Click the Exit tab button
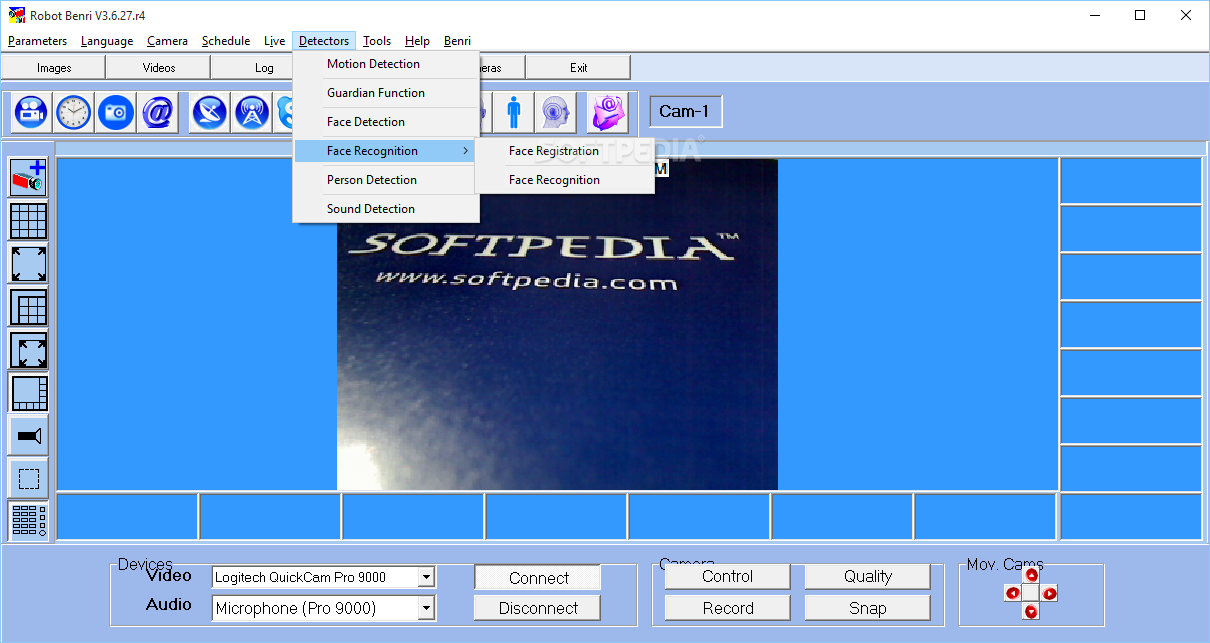The width and height of the screenshot is (1210, 643). tap(579, 68)
